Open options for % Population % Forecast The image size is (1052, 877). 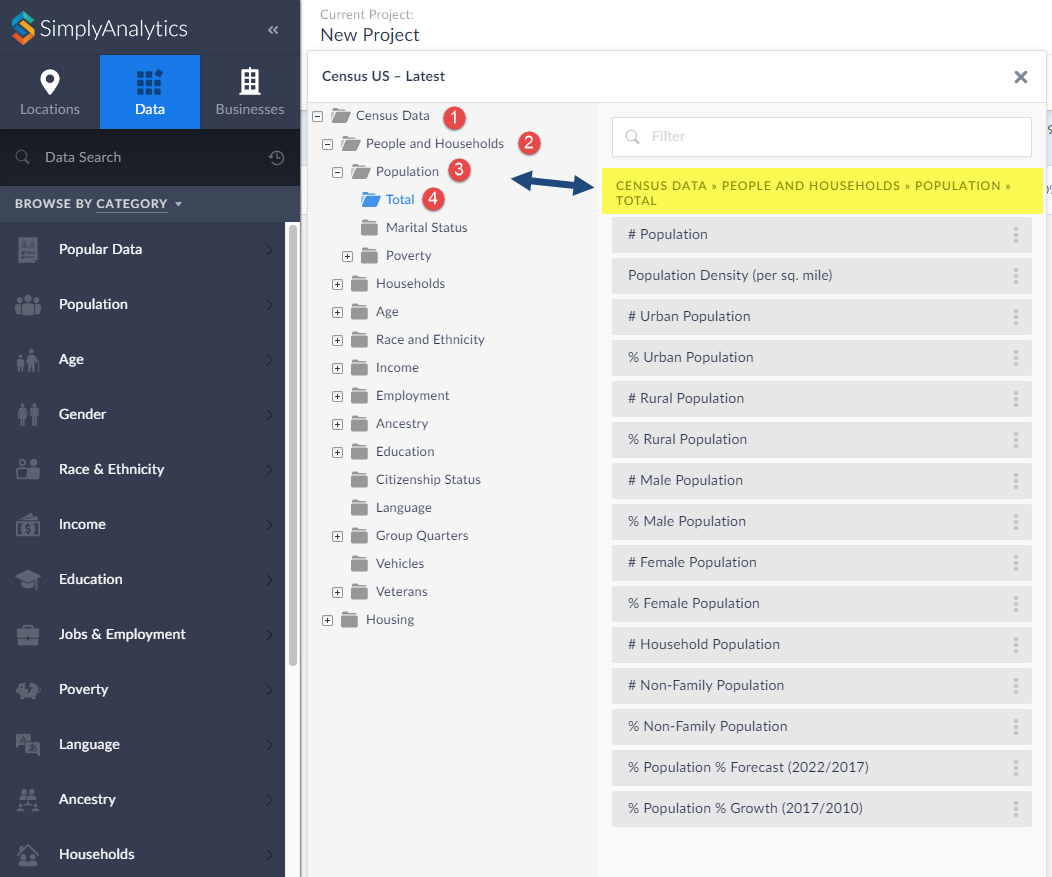(x=1016, y=768)
